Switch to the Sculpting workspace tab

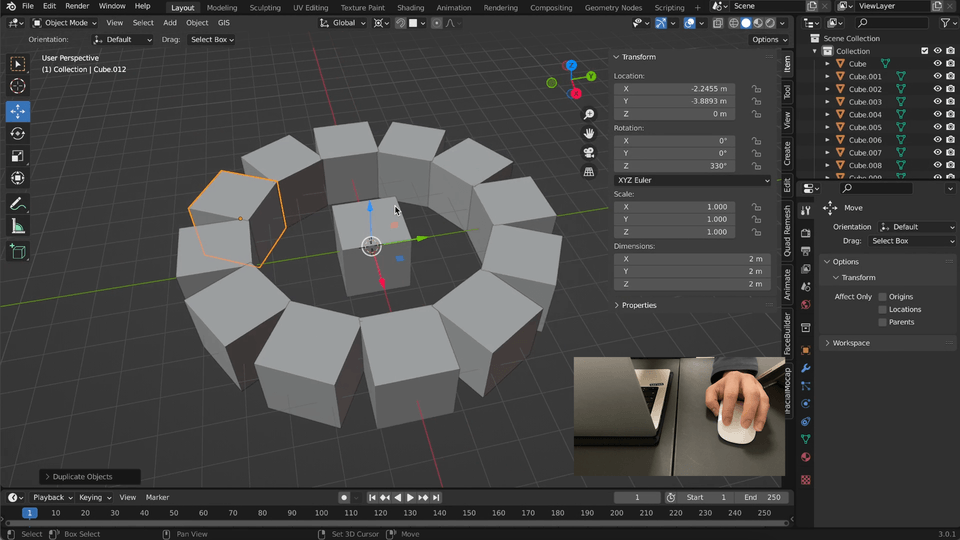265,7
